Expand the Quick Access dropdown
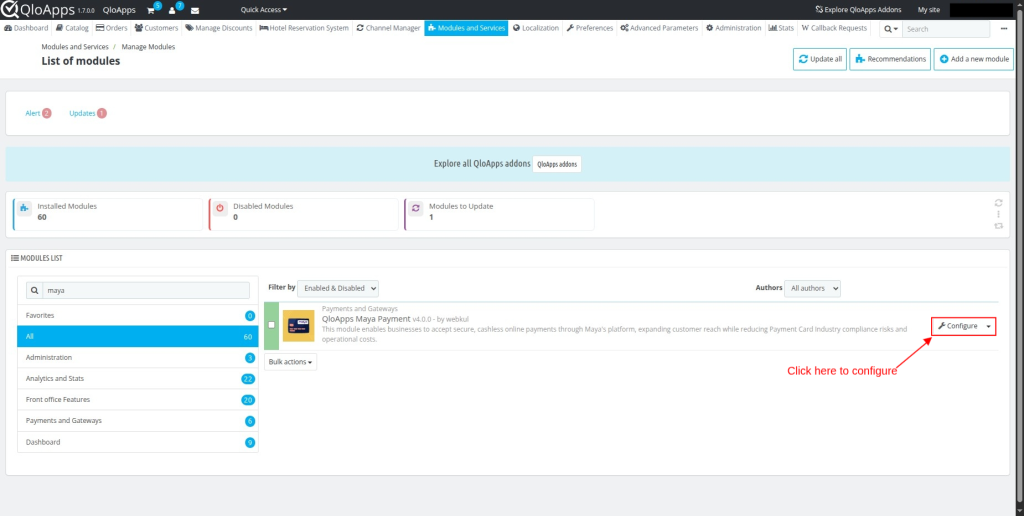The image size is (1024, 516). (264, 10)
